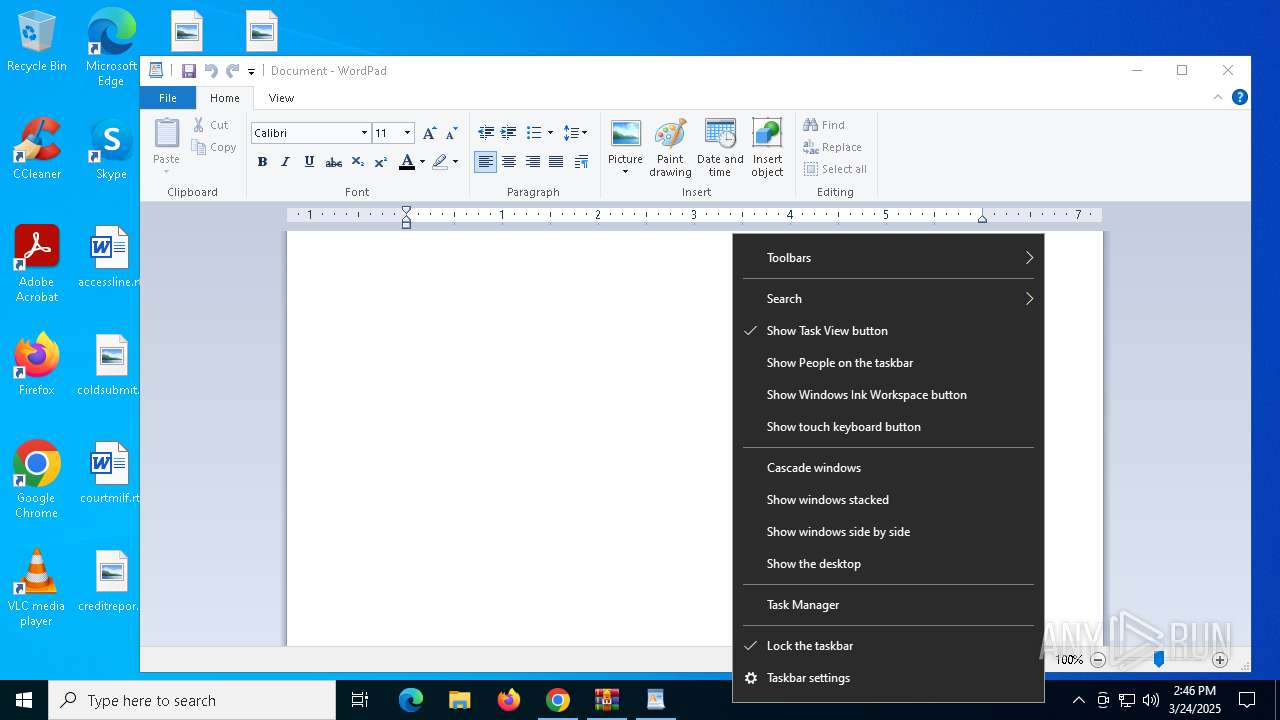Click Replace in Editing group
The height and width of the screenshot is (720, 1280).
832,147
